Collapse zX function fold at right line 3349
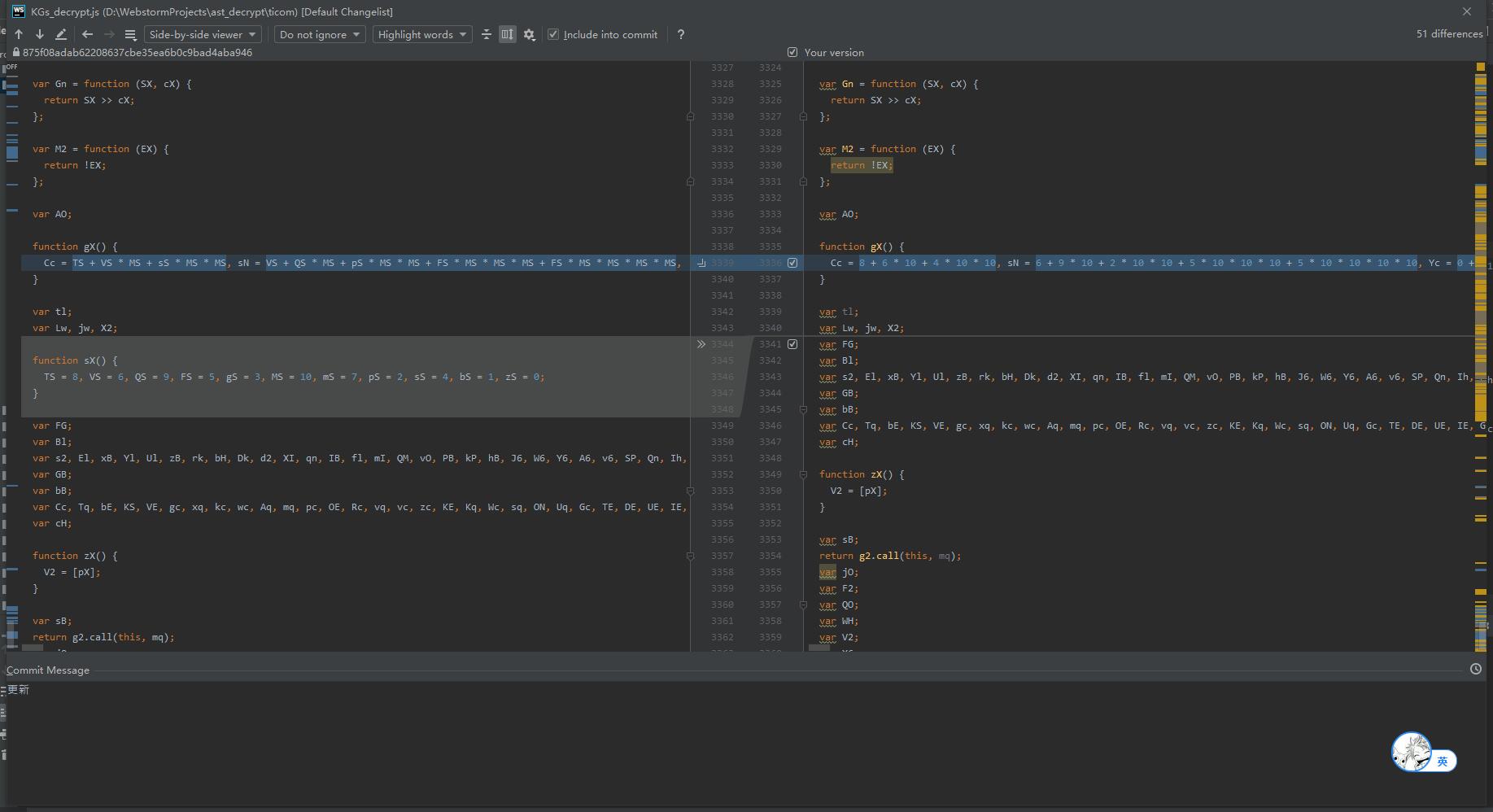The width and height of the screenshot is (1493, 812). point(803,474)
